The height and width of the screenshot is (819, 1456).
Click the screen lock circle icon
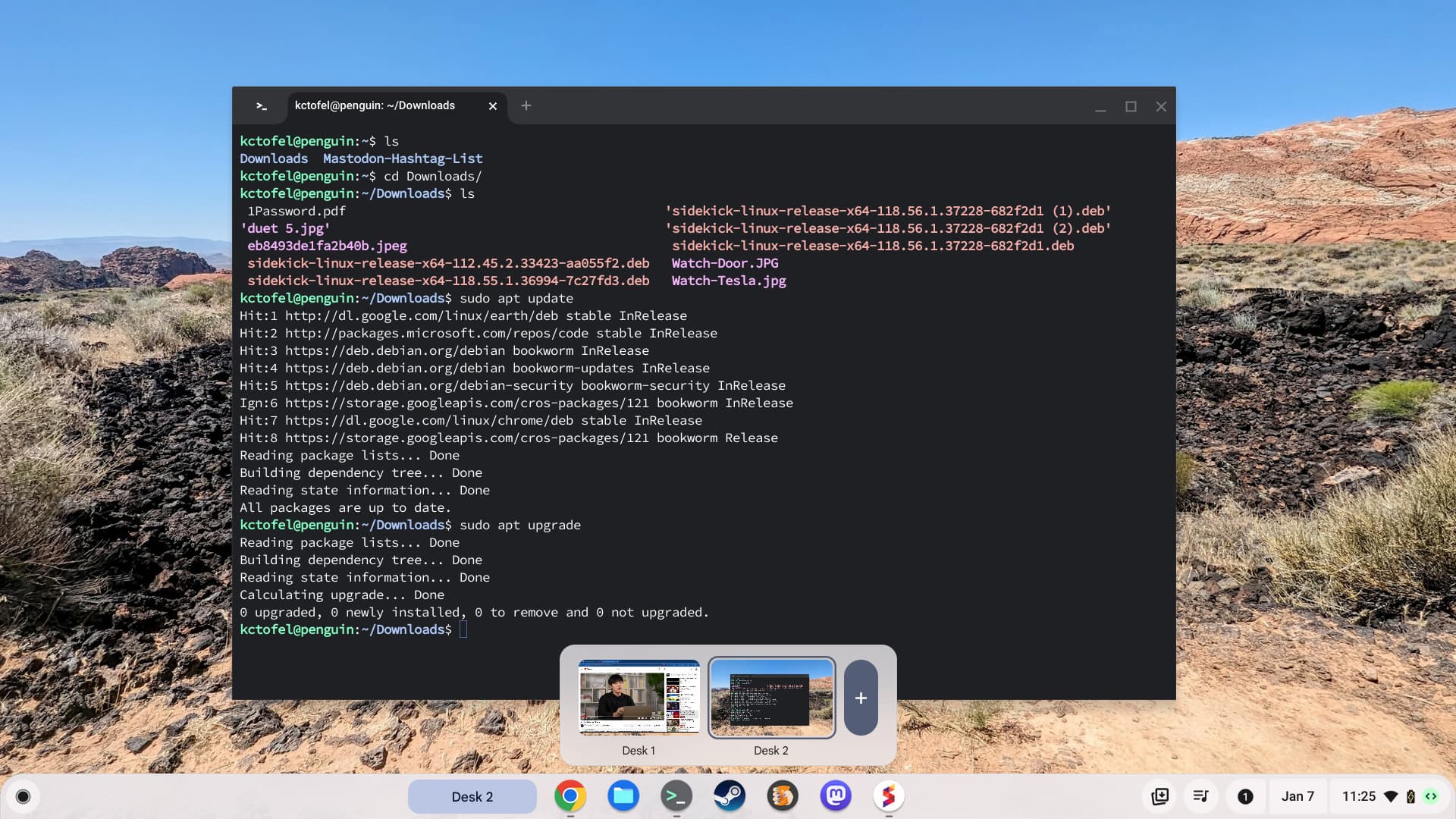(22, 797)
